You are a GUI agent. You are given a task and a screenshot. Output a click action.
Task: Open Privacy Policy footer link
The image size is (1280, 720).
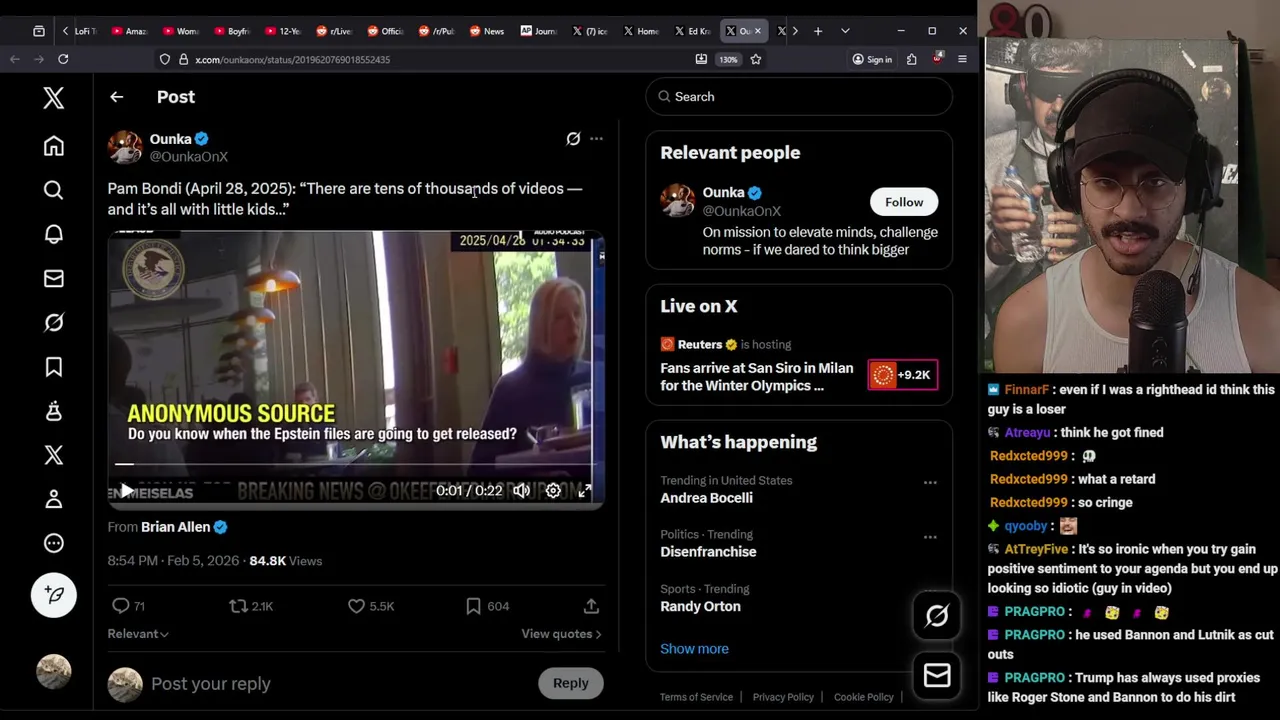point(783,697)
